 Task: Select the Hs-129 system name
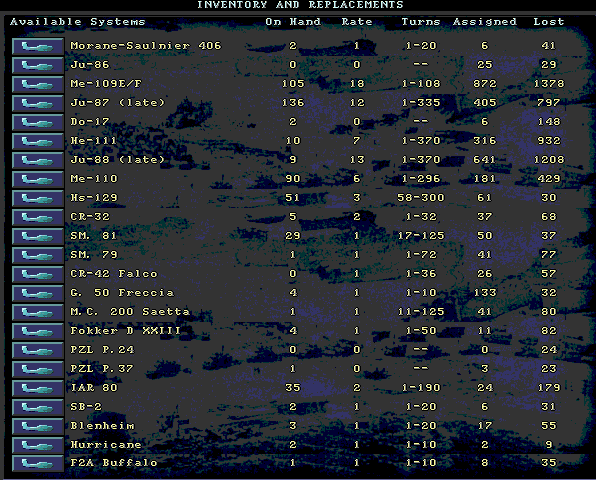click(94, 198)
